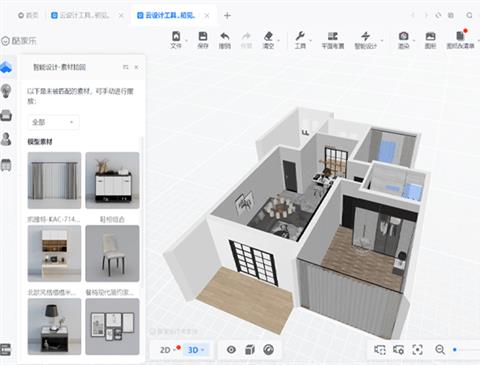Click the fit-to-view focus icon
The image size is (480, 365).
click(417, 350)
